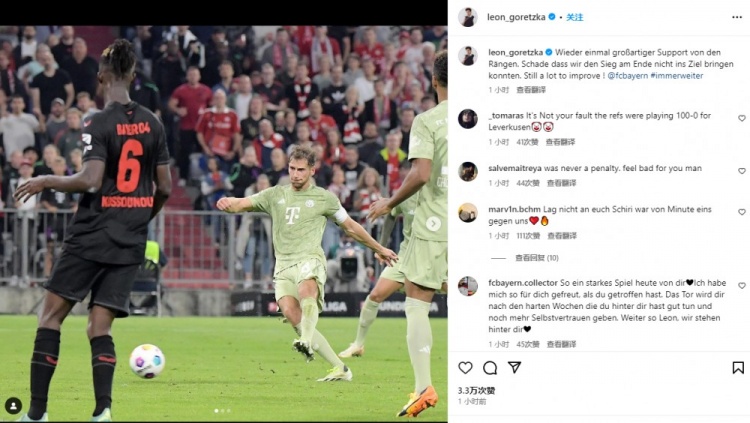Share the post via paper plane icon
This screenshot has width=750, height=423.
(514, 367)
